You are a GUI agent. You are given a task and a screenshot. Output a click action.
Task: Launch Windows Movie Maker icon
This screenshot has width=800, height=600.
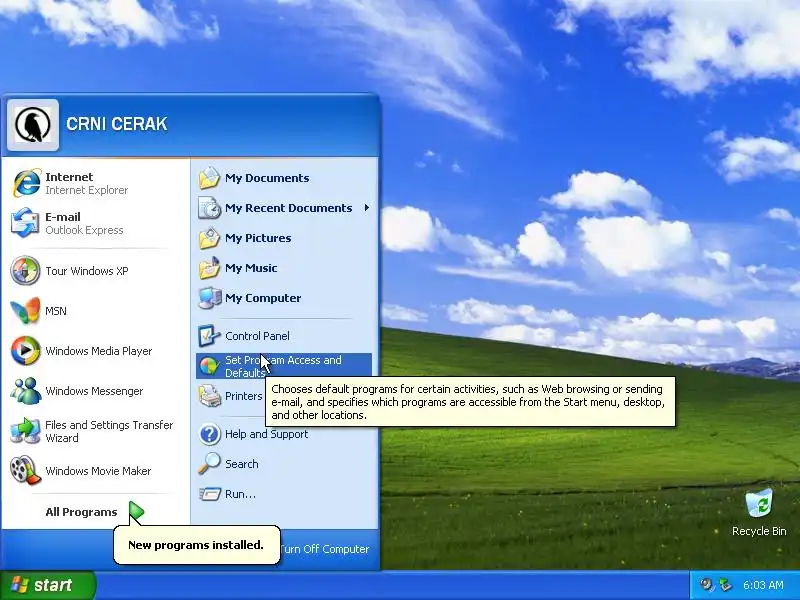coord(26,470)
